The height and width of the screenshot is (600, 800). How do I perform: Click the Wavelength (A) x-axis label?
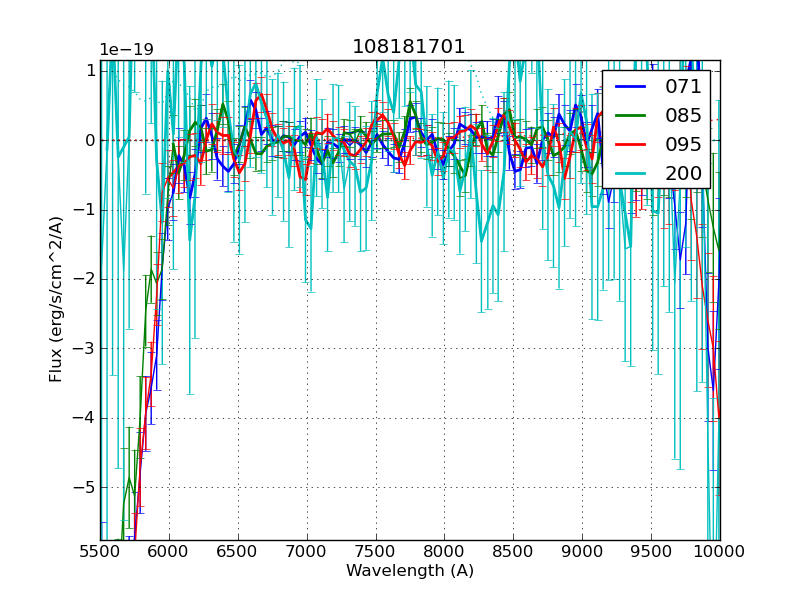coord(410,571)
